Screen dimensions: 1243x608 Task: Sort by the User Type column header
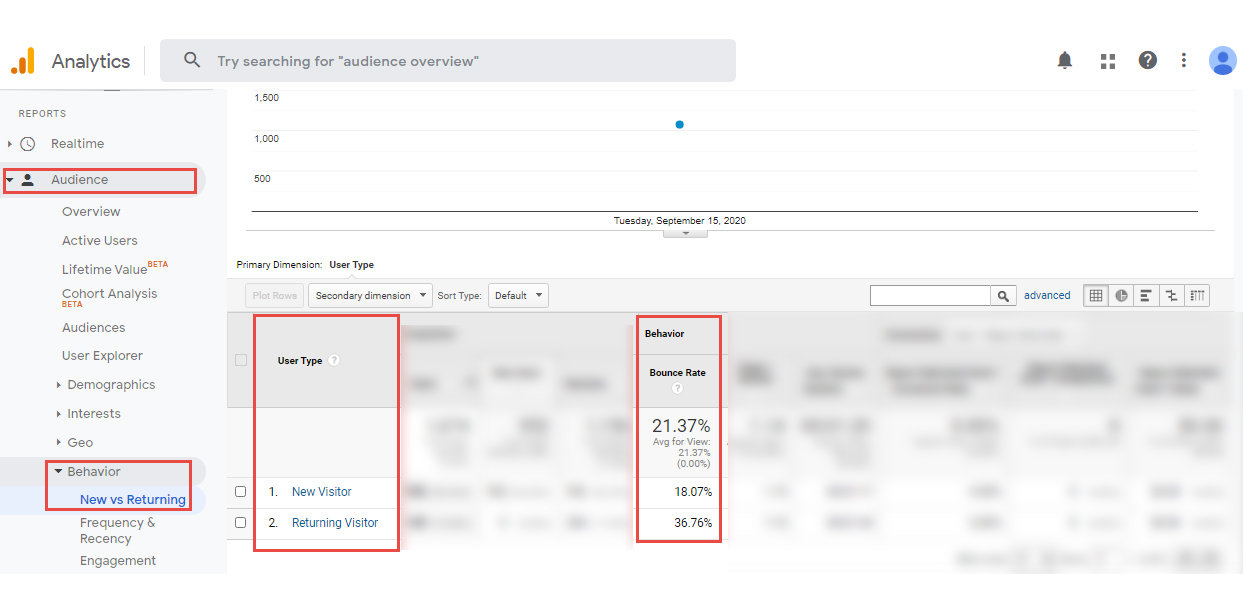pyautogui.click(x=300, y=360)
